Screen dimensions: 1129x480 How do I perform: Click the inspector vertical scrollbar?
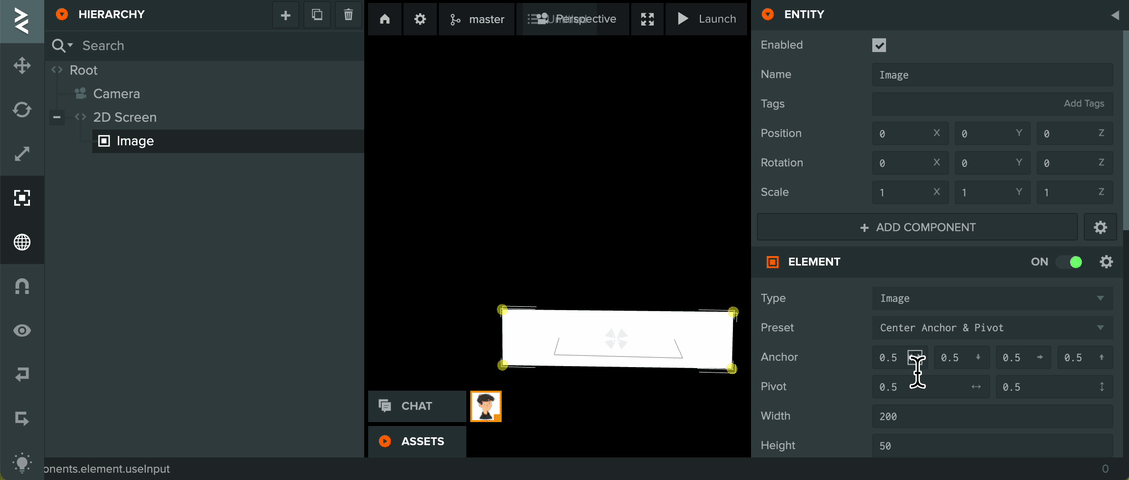point(1125,130)
